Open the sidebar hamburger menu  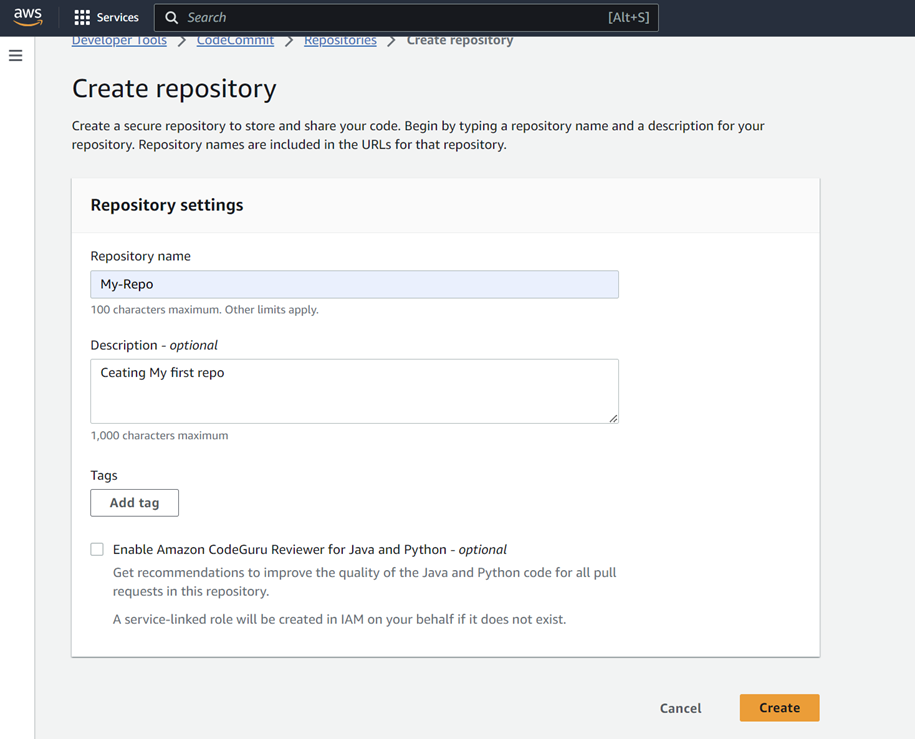pyautogui.click(x=15, y=55)
